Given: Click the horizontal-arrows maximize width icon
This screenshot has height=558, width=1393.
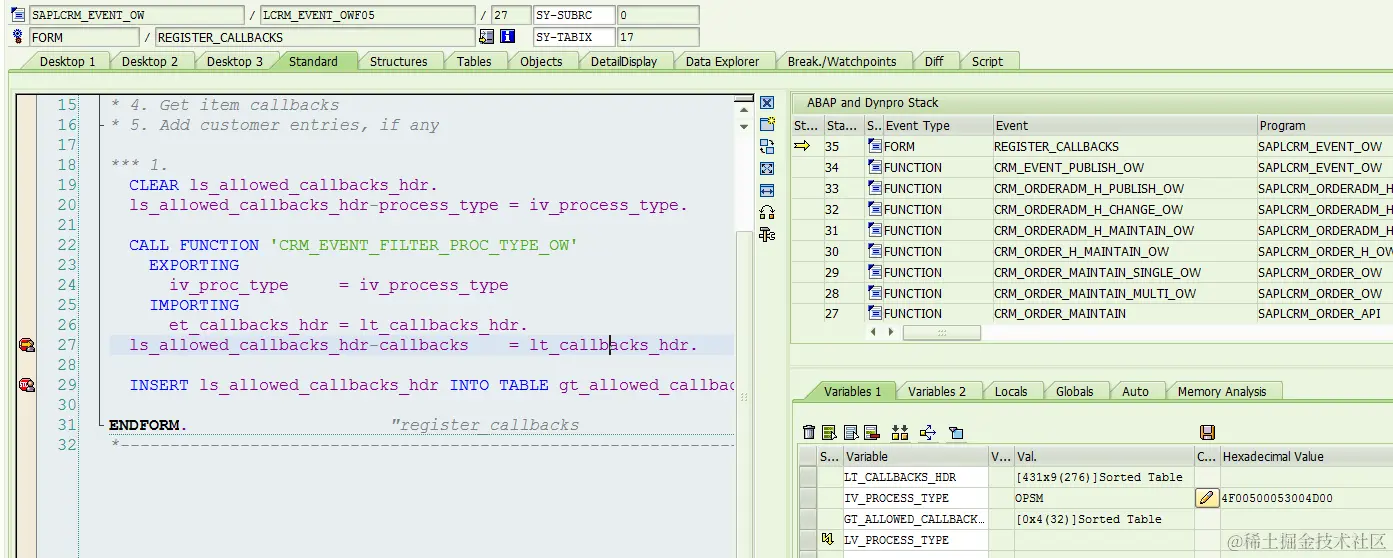Looking at the screenshot, I should coord(767,190).
